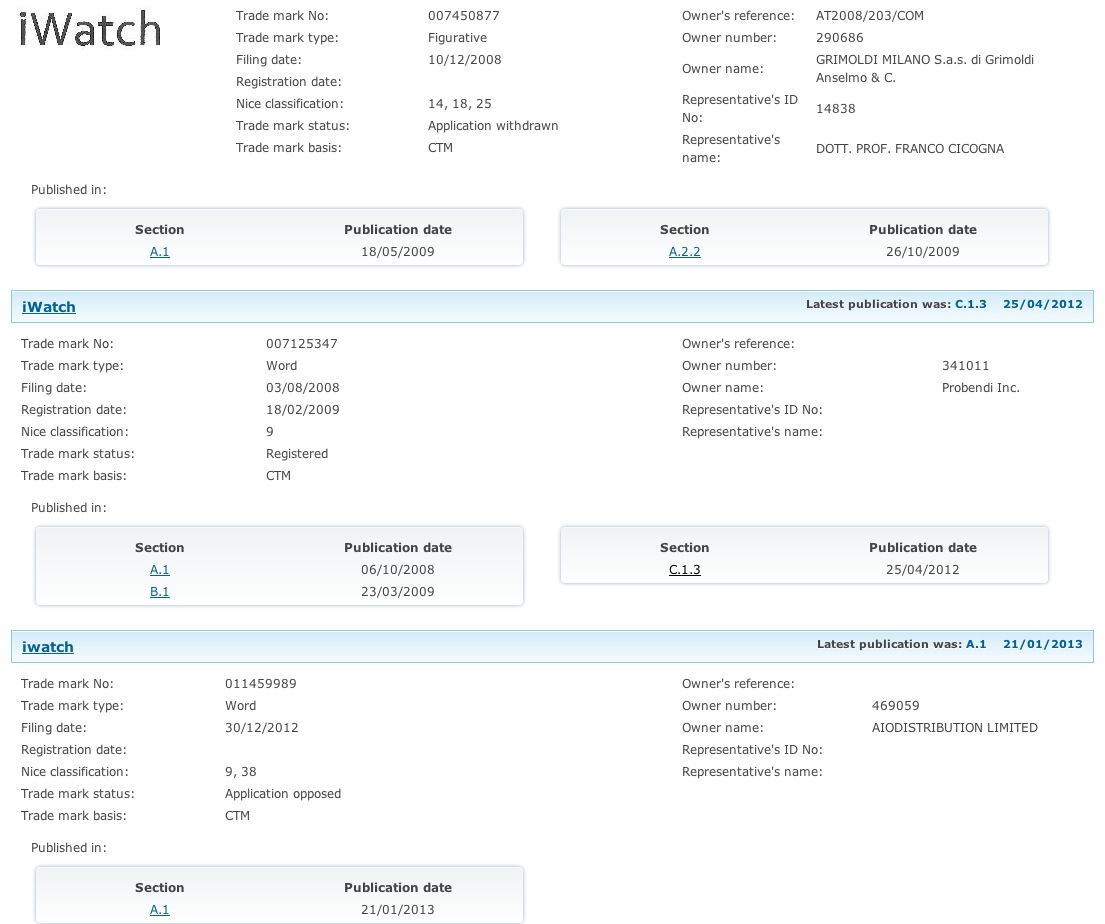
Task: Click the iWatch figurative logo image
Action: (x=90, y=29)
